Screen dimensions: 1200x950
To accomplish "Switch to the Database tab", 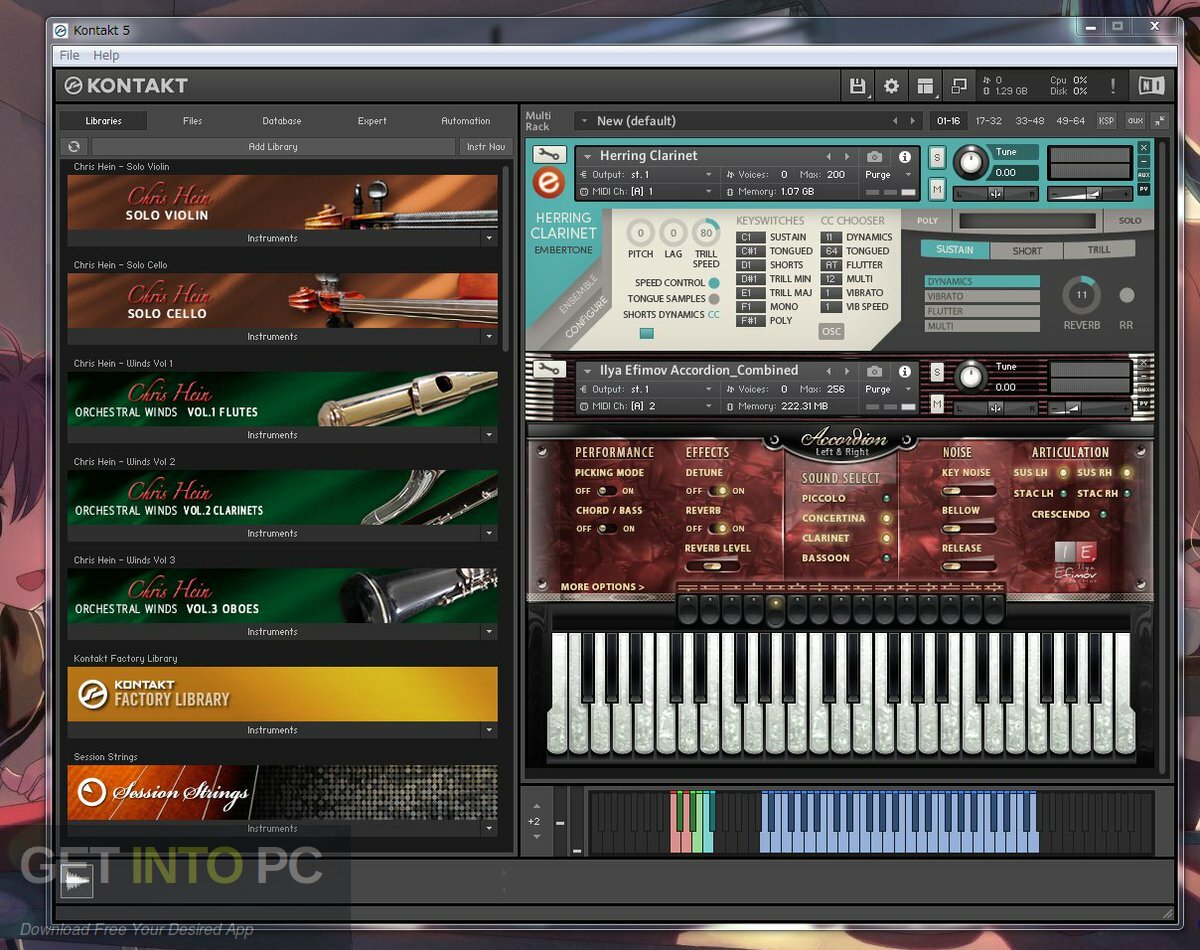I will (282, 121).
